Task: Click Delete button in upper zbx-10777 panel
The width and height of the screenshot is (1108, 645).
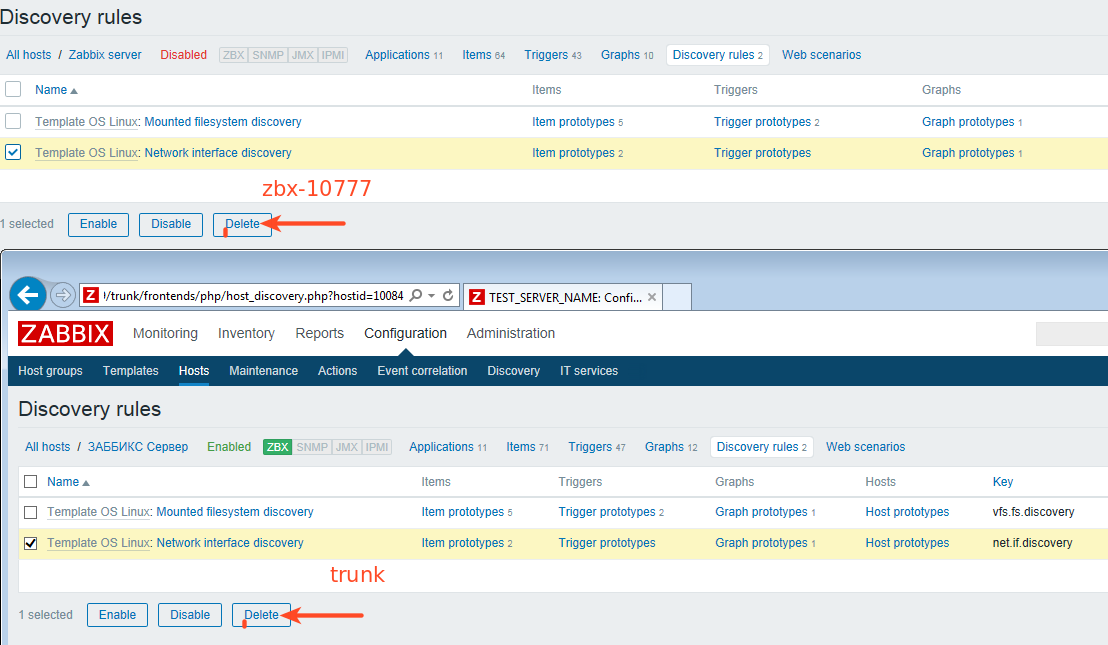Action: coord(242,224)
